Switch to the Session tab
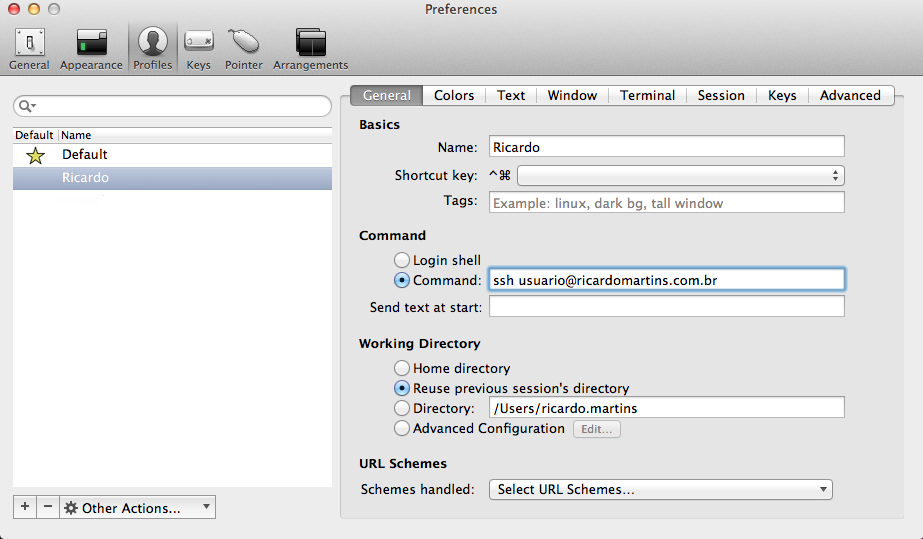The height and width of the screenshot is (539, 923). click(x=721, y=95)
